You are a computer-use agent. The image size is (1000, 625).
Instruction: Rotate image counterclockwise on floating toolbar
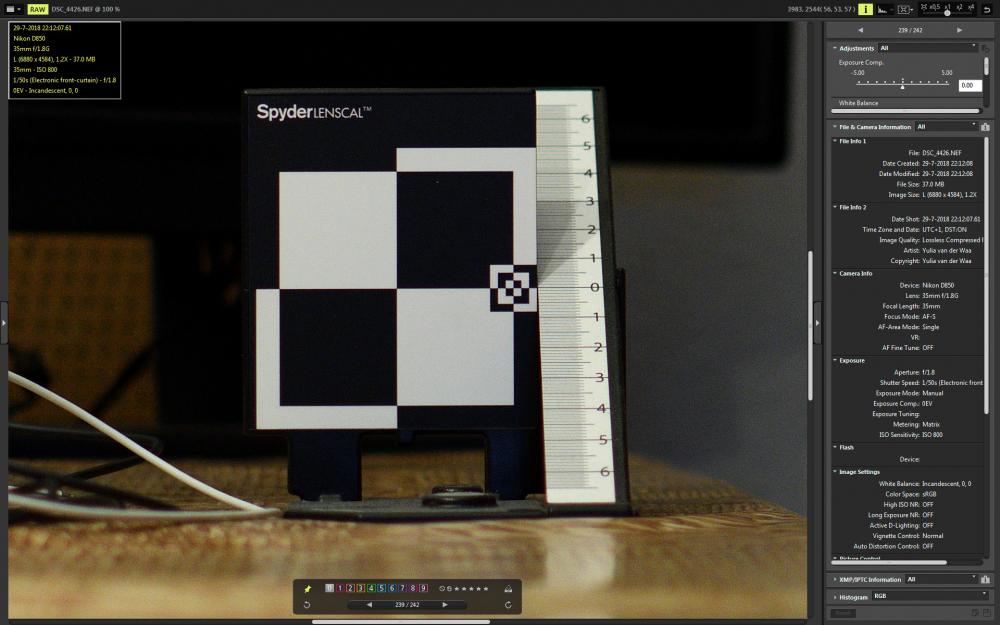click(x=307, y=605)
